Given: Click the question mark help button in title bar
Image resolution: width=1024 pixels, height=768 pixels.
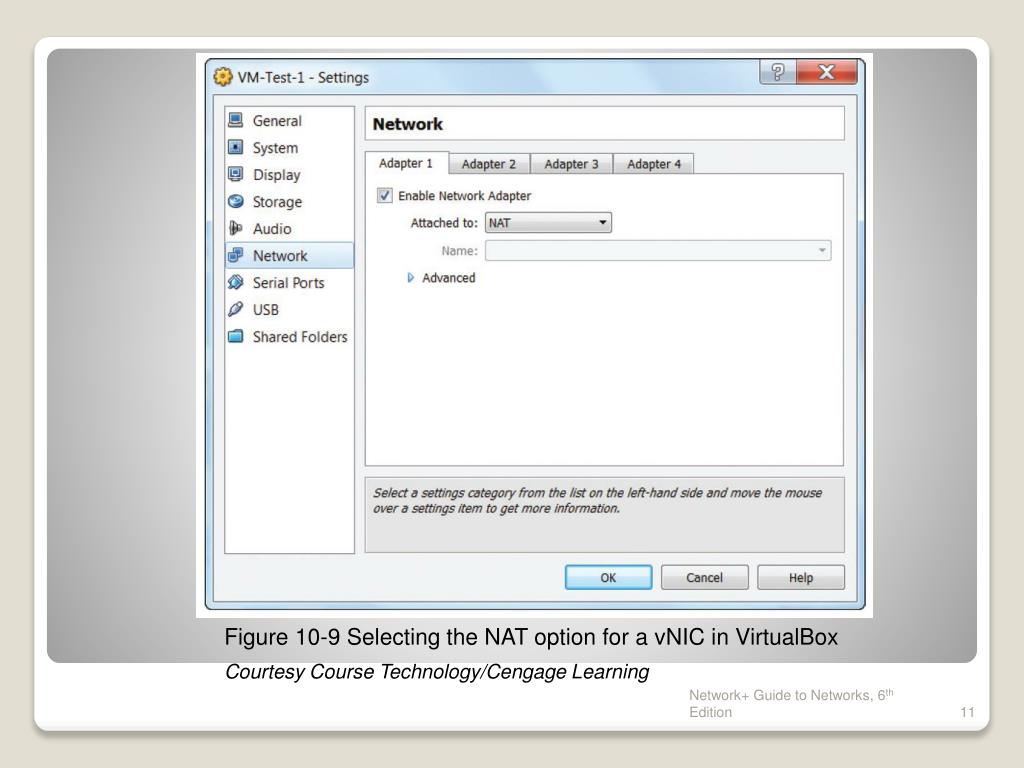Looking at the screenshot, I should click(x=777, y=72).
